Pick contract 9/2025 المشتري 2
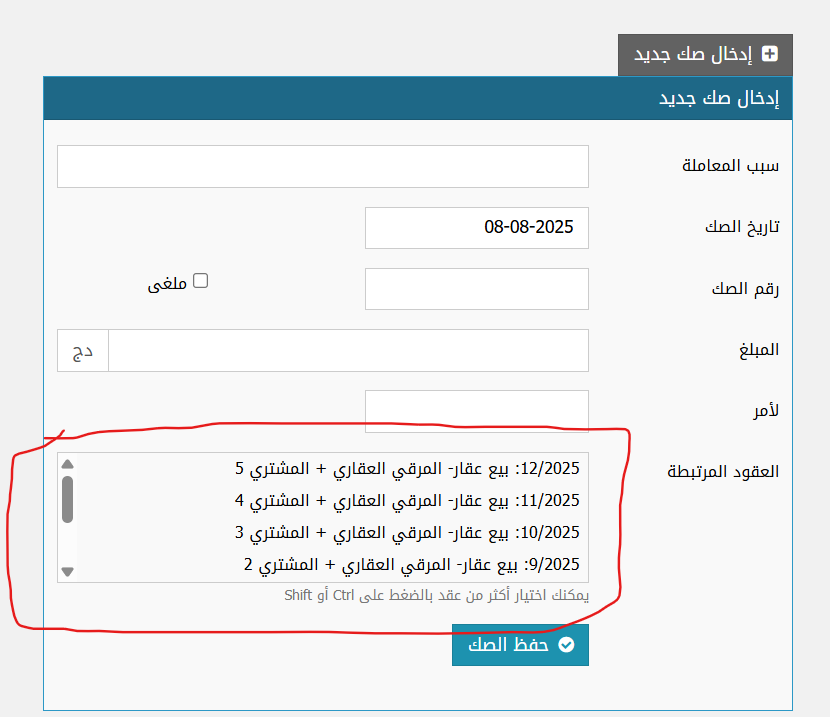Viewport: 830px width, 717px height. pos(411,564)
